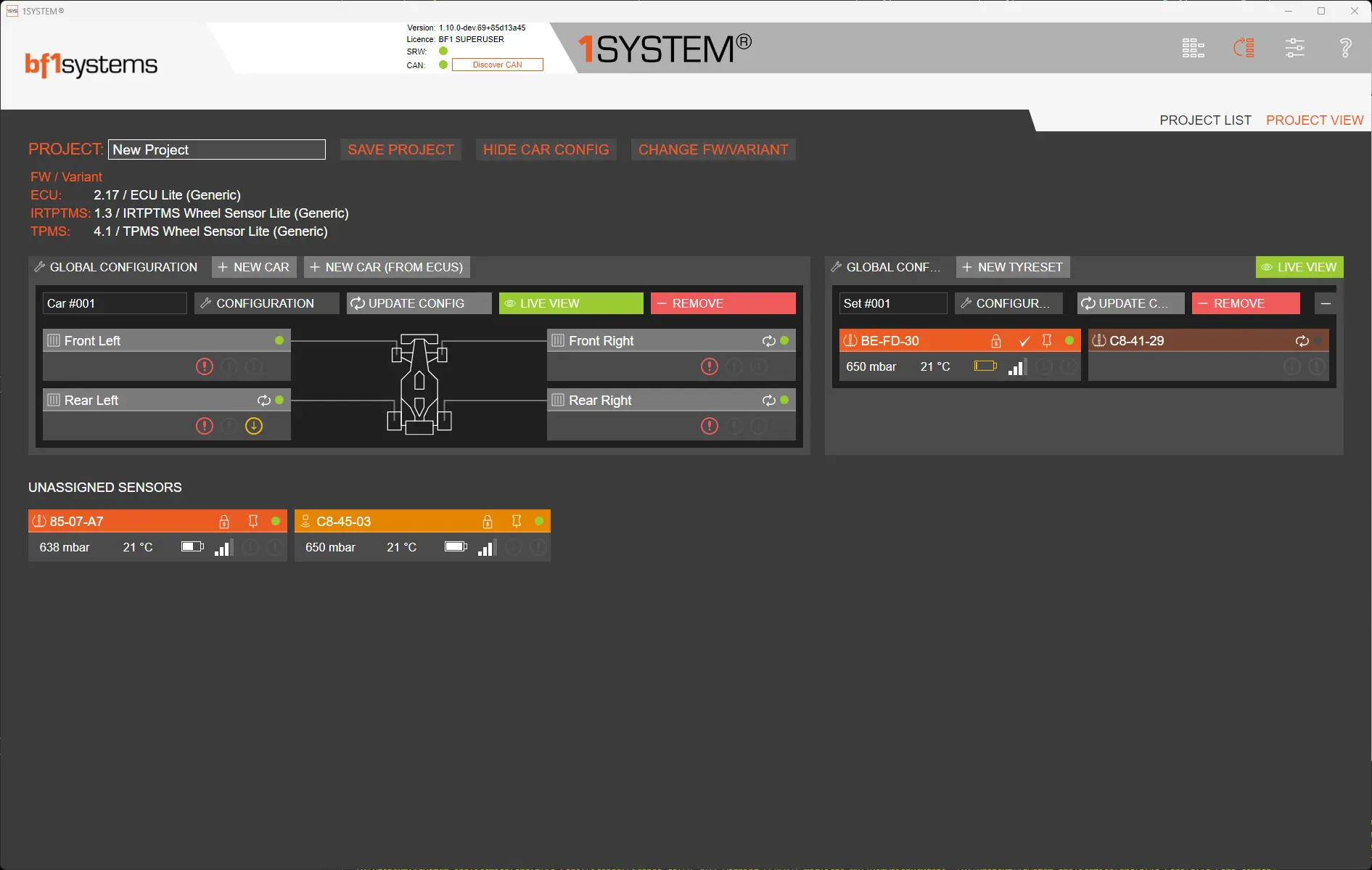Click the New Tyreset button
1372x870 pixels.
tap(1012, 267)
